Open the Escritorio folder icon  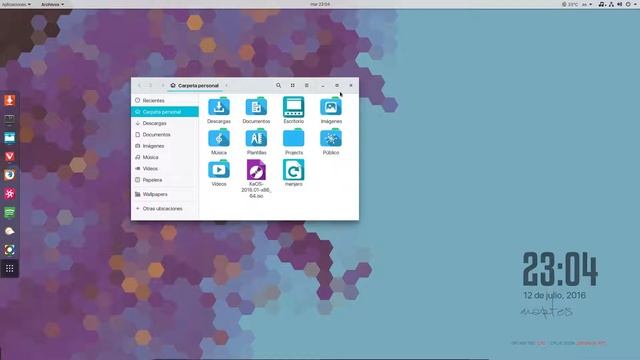click(293, 107)
